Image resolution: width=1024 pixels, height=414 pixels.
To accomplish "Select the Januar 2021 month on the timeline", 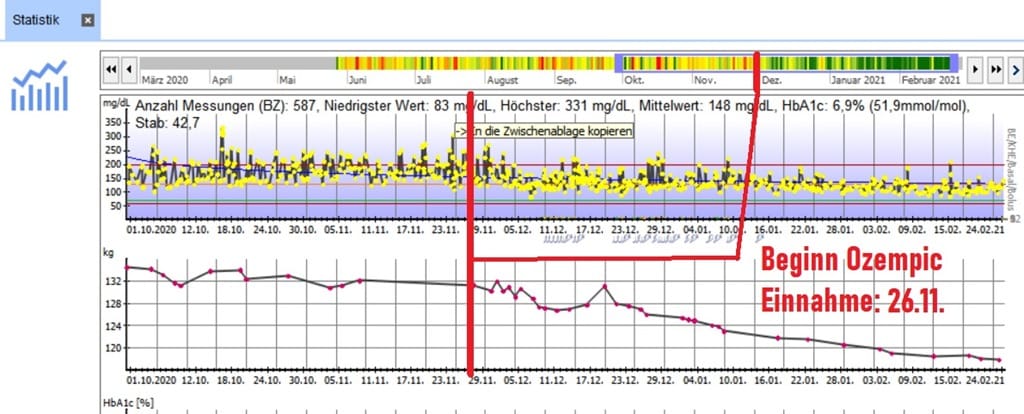I will click(857, 80).
